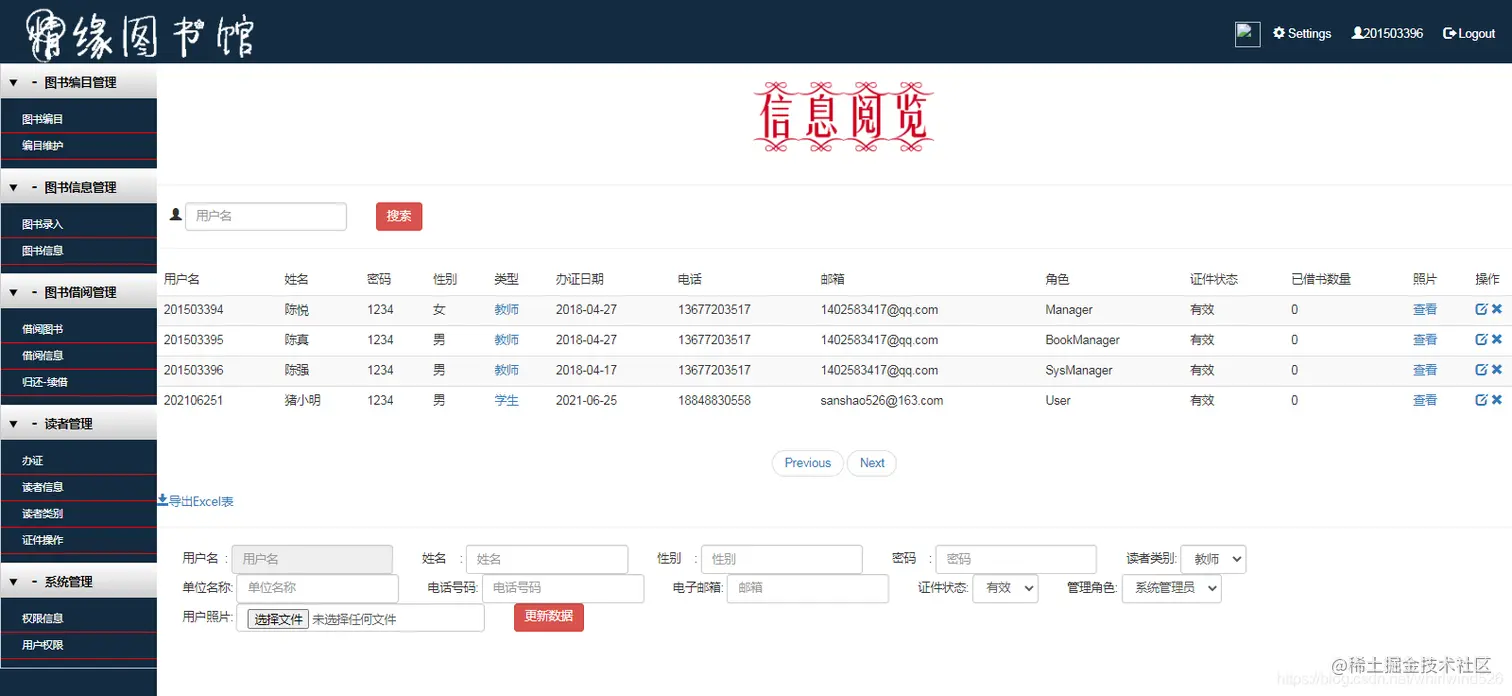Screen dimensions: 1512x696
Task: Open Settings from the top bar
Action: (1302, 33)
